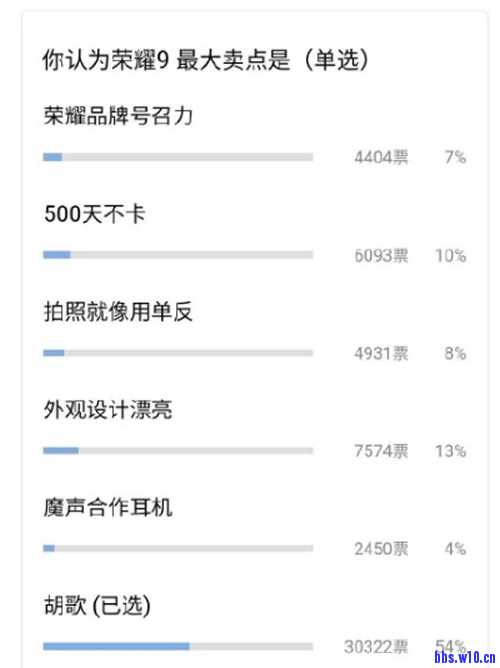The width and height of the screenshot is (500, 668).
Task: Click the 胡歌 54% progress bar
Action: pos(178,646)
